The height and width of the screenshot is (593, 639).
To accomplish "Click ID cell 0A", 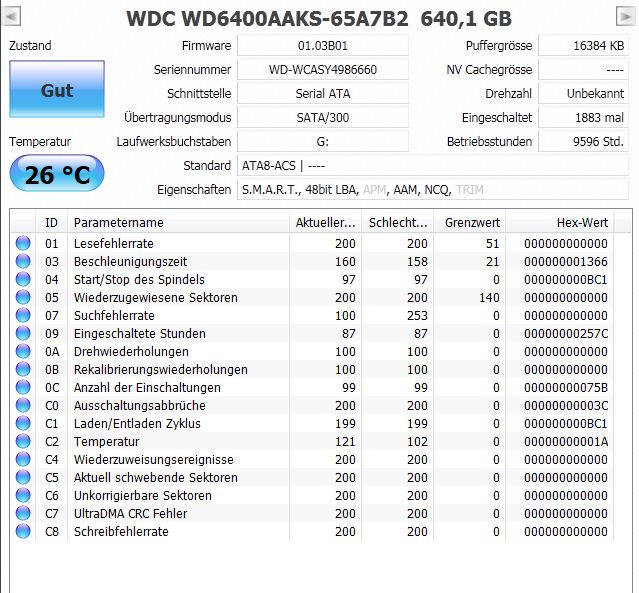I will coord(52,351).
